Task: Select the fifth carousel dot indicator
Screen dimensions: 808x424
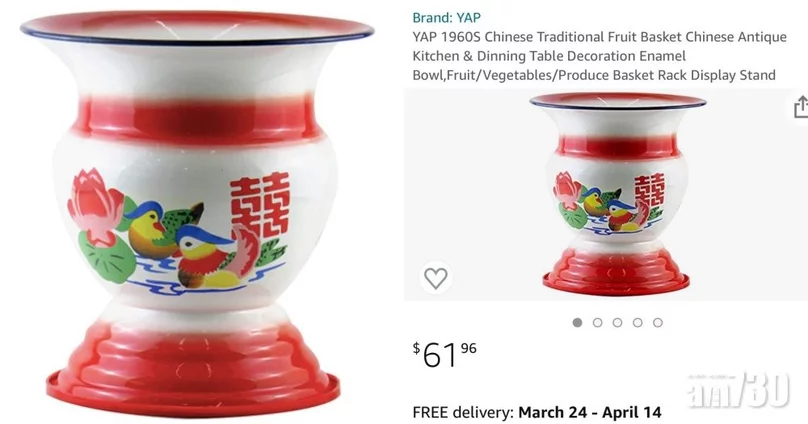Action: pos(658,323)
